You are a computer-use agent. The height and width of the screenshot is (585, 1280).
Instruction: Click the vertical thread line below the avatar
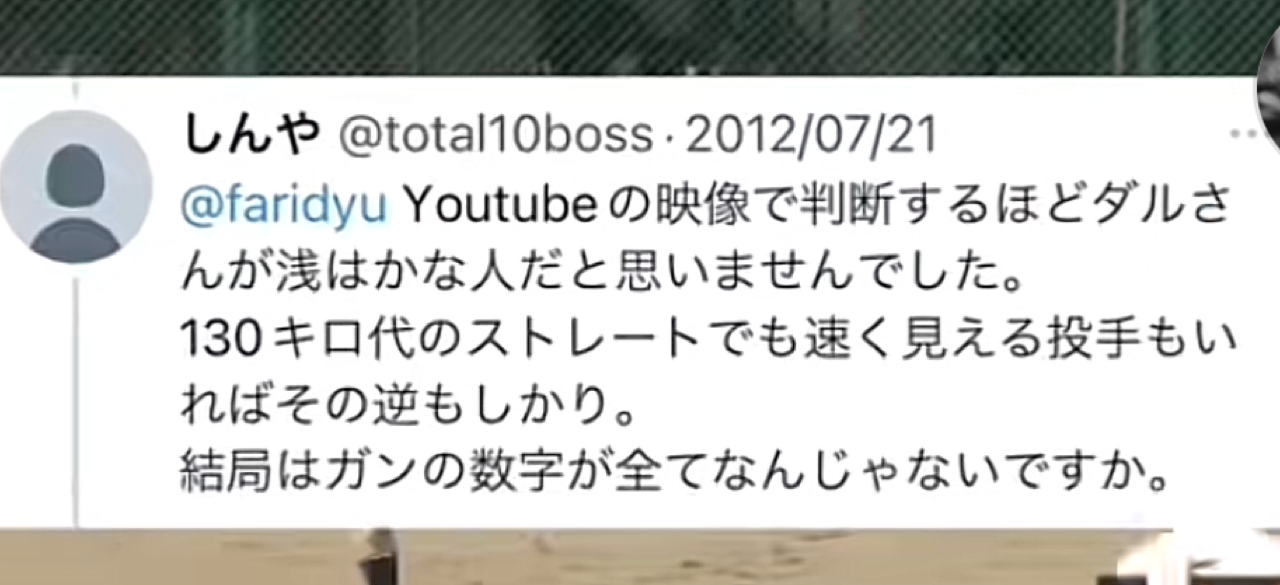[76, 395]
